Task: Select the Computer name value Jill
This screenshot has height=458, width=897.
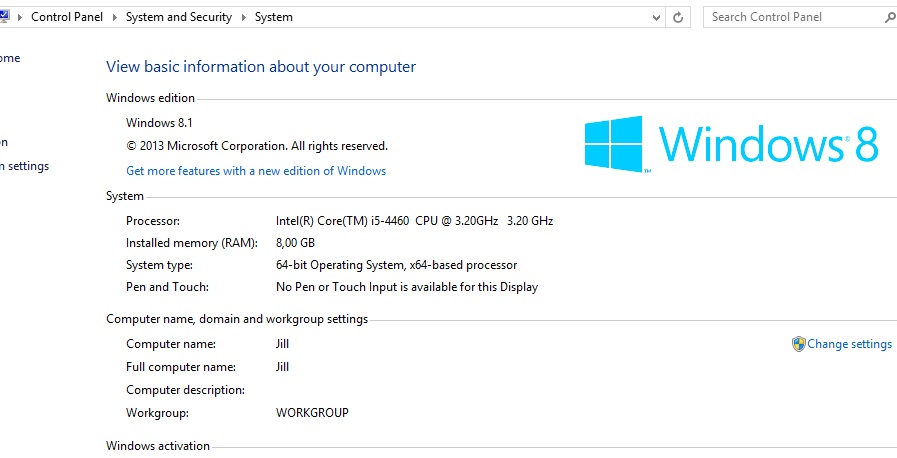Action: coord(282,344)
